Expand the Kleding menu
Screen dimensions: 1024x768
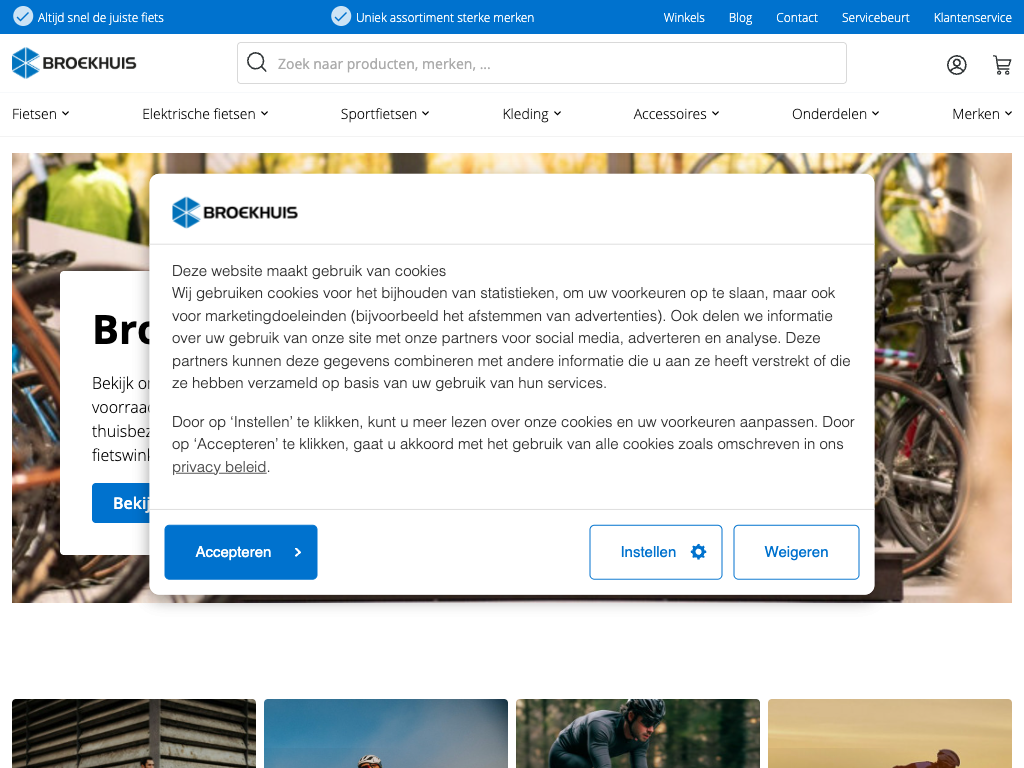532,114
